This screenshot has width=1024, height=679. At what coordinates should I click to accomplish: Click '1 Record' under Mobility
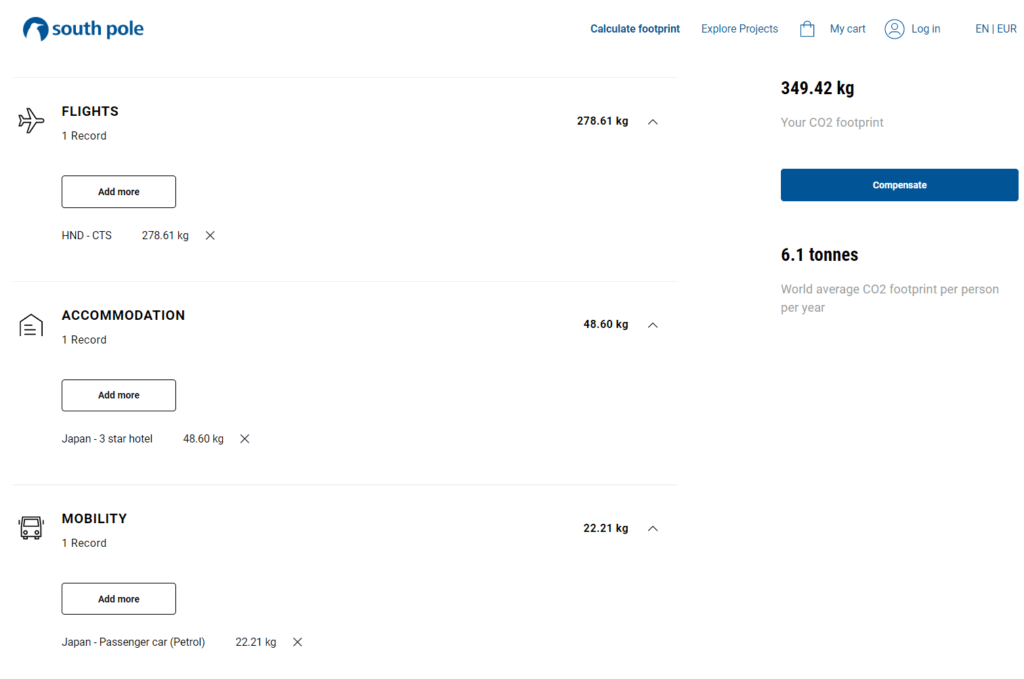click(84, 543)
